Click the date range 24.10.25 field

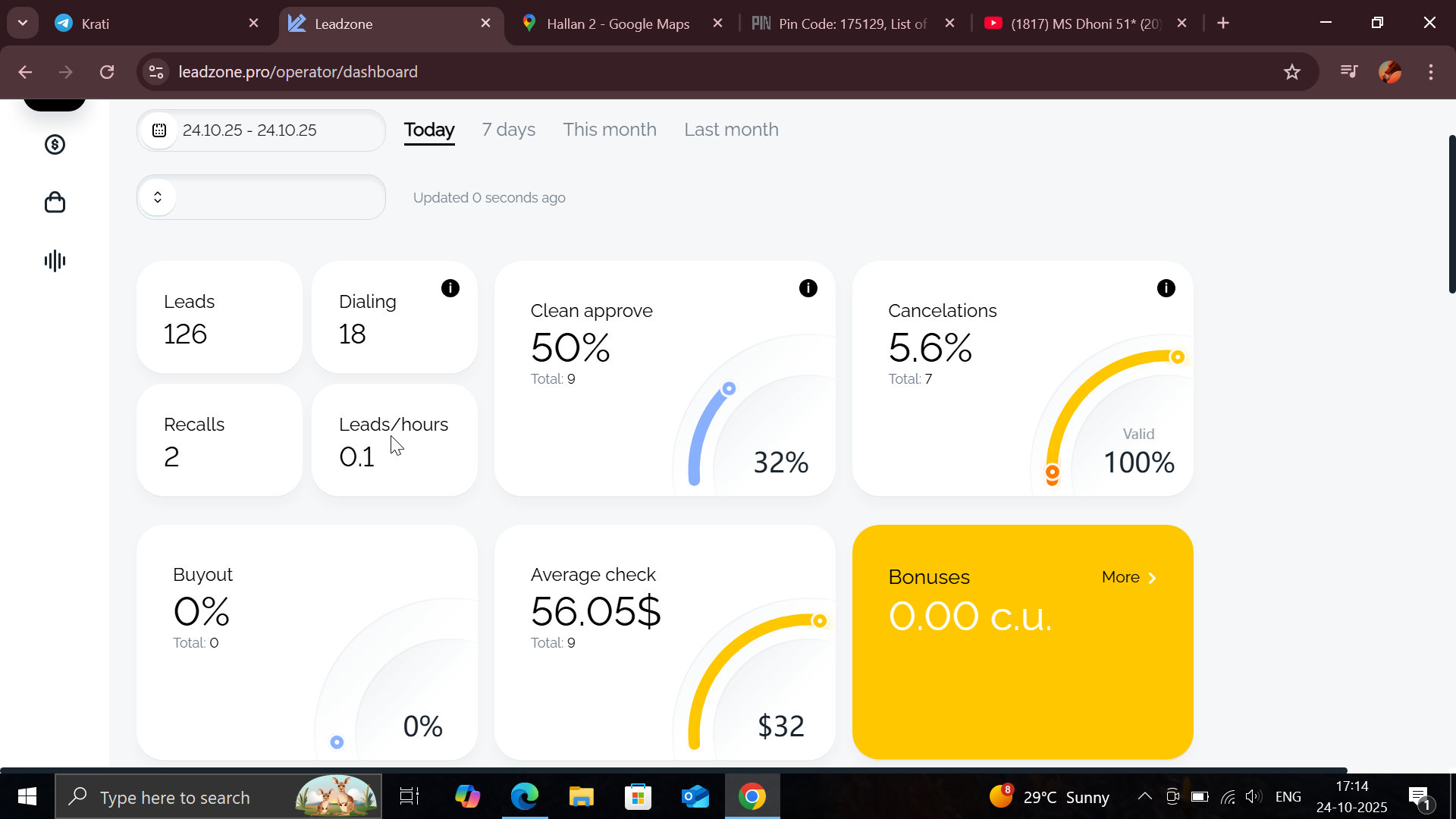pos(249,130)
